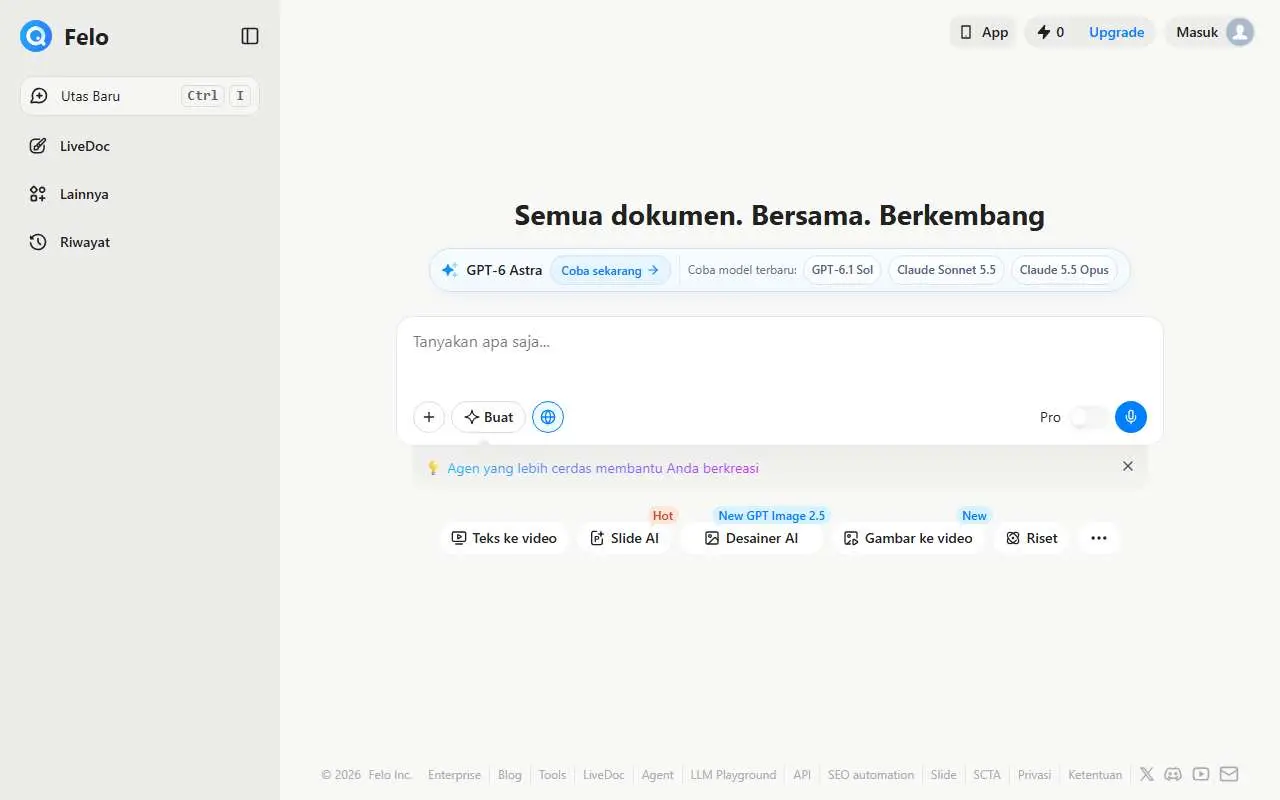Expand more tools with three dots

click(1099, 538)
